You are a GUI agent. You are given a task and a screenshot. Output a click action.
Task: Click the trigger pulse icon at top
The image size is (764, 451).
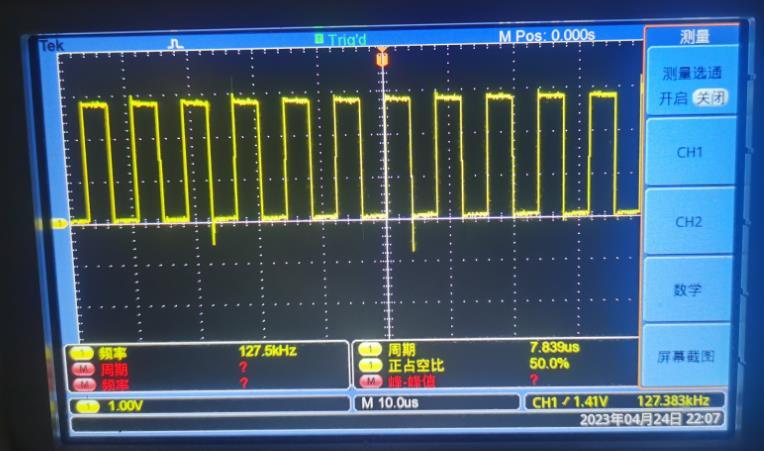pyautogui.click(x=175, y=44)
